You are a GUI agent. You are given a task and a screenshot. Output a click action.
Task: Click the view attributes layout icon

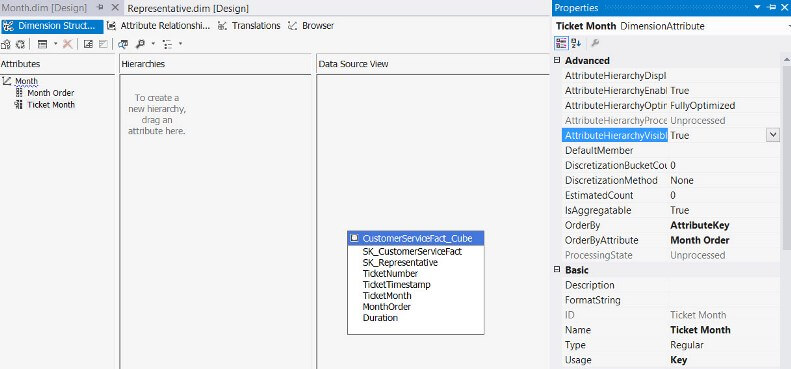point(43,44)
